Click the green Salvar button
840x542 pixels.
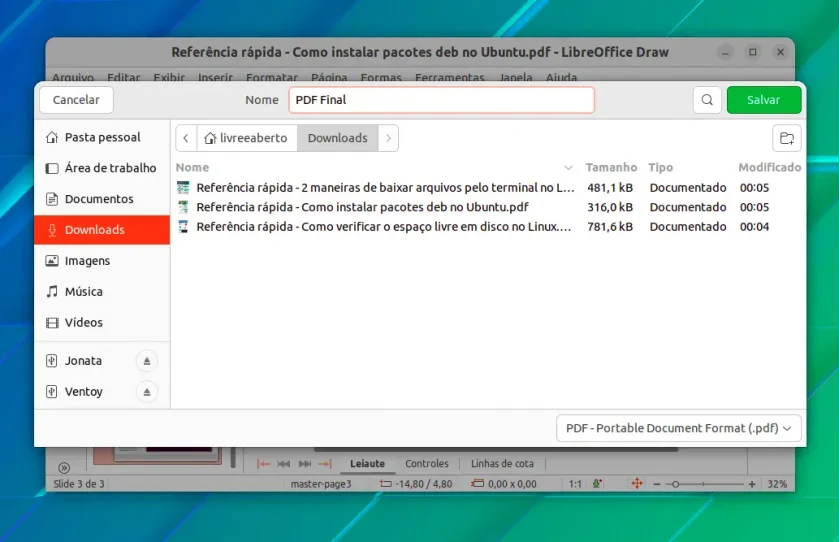coord(764,100)
